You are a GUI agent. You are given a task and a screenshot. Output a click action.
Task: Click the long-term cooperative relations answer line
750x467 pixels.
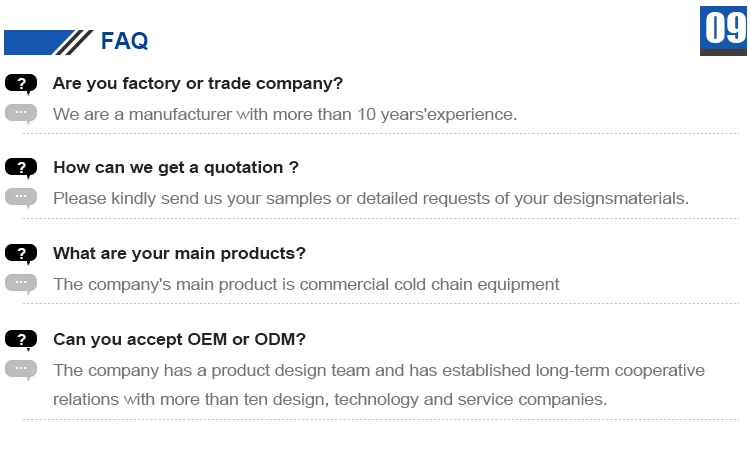pyautogui.click(x=379, y=370)
